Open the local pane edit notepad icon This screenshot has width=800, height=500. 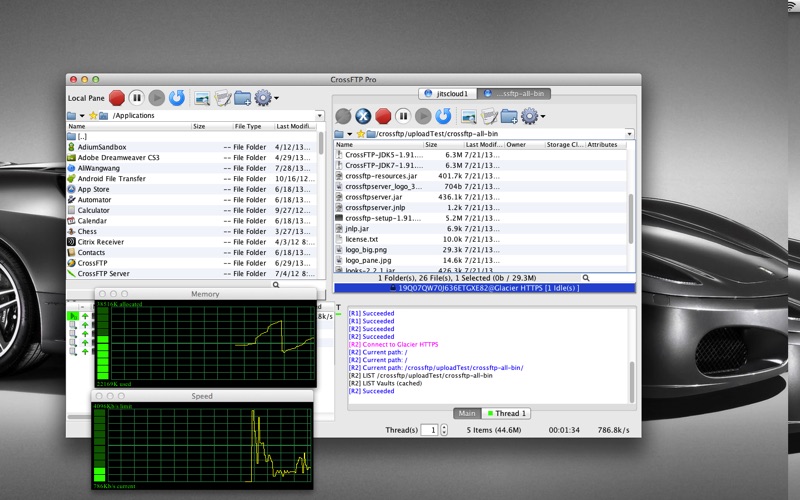coord(223,98)
